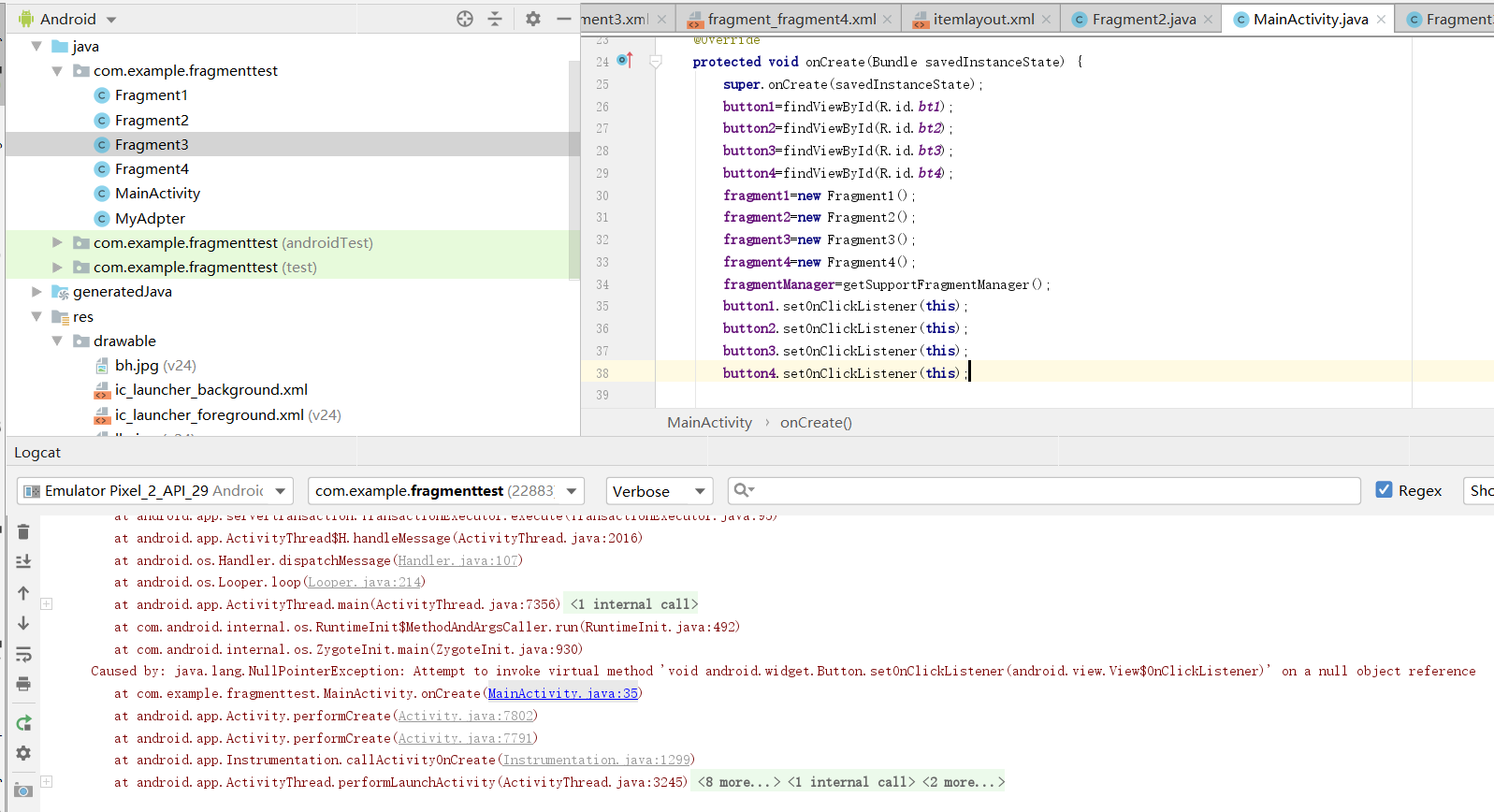Toggle soft wraps icon in logcat
This screenshot has height=812, width=1494.
pos(23,654)
